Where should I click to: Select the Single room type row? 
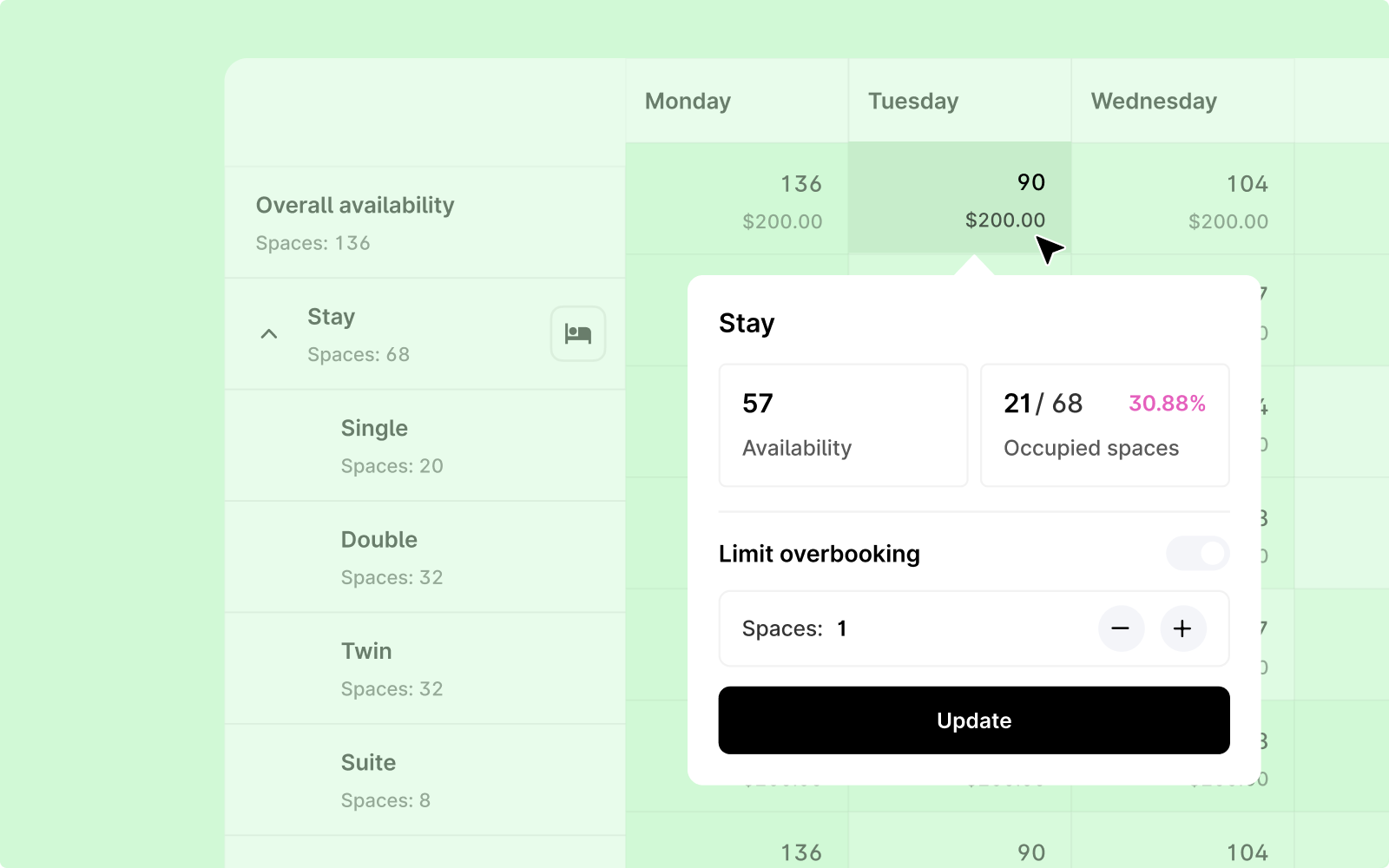tap(425, 446)
